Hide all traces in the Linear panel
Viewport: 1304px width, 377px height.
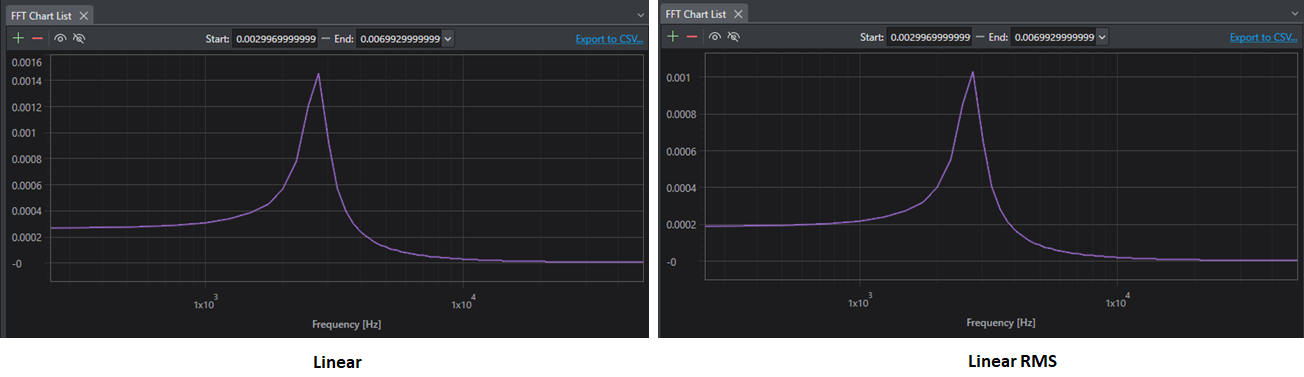79,38
